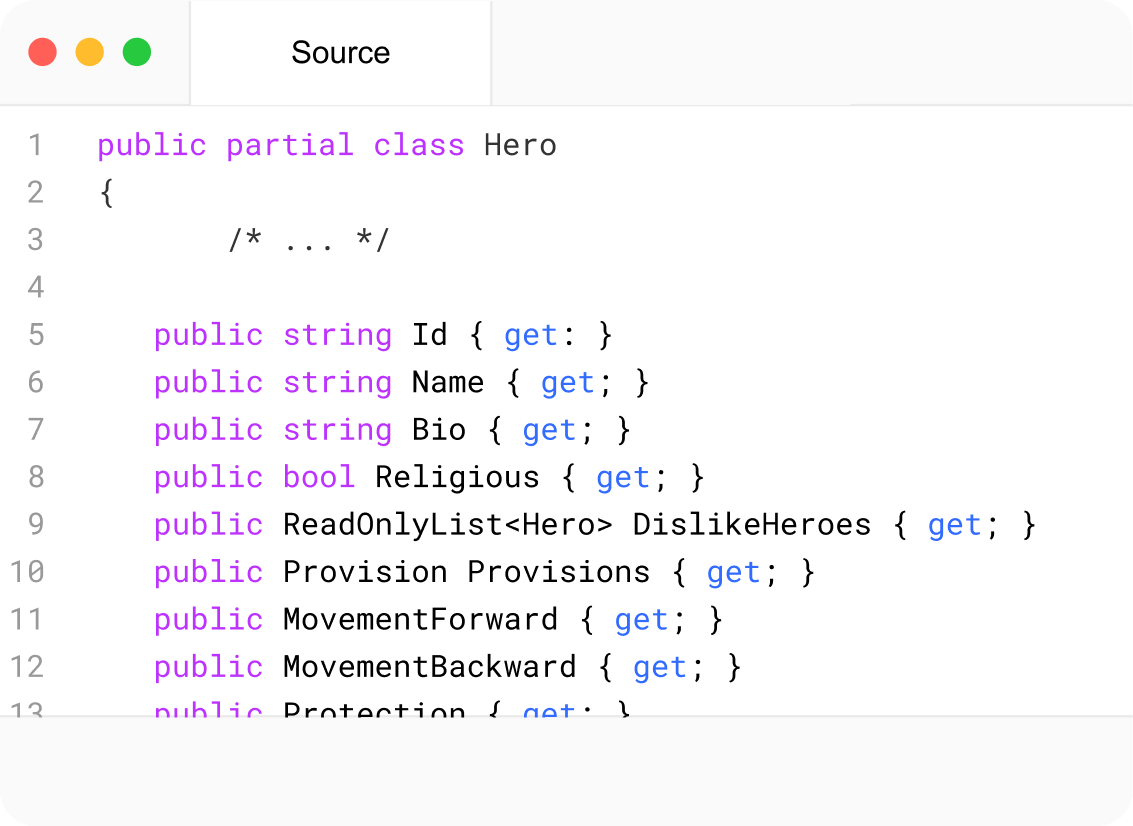
Task: Click the opening brace on line 2
Action: coord(106,193)
